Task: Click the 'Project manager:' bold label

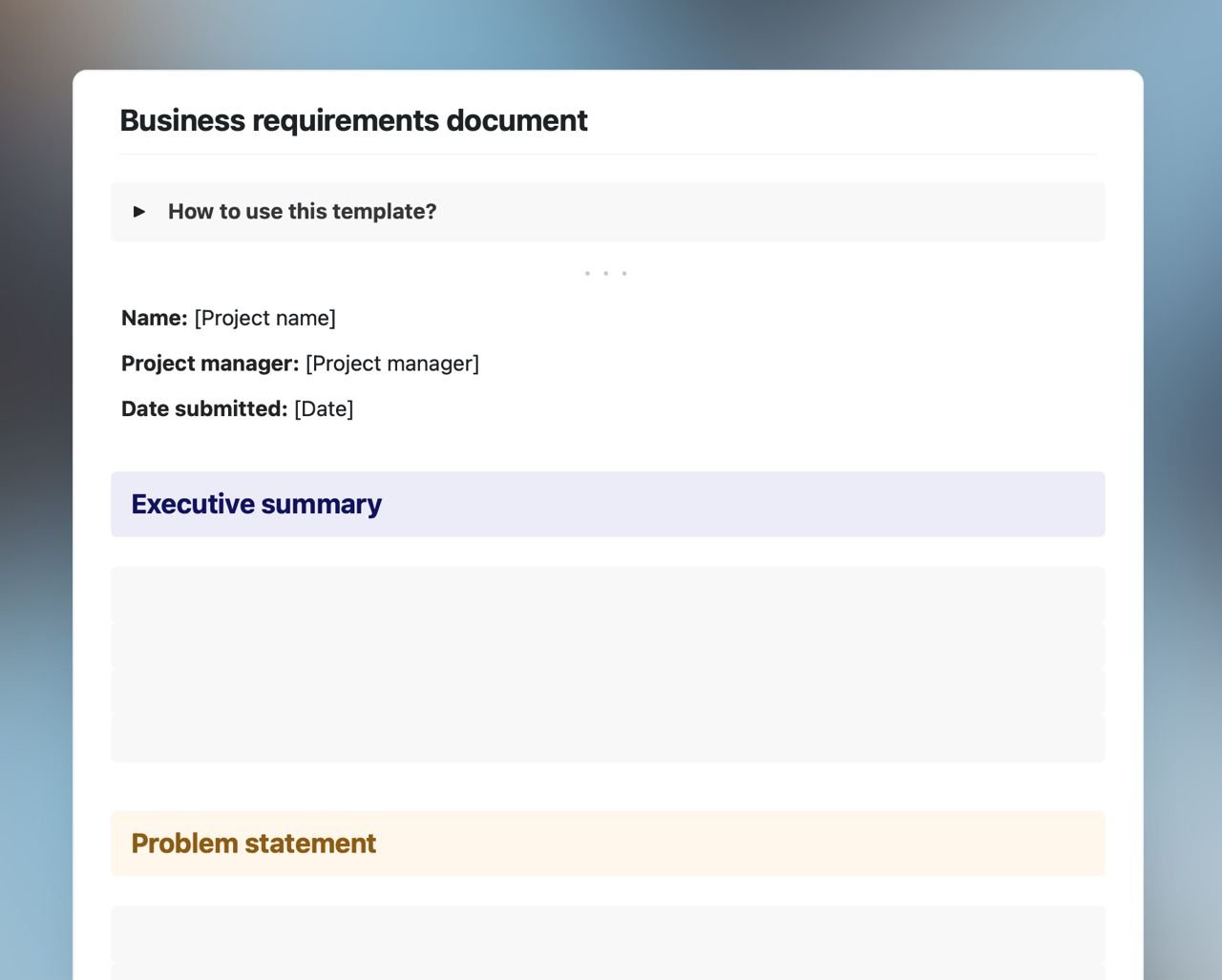Action: pyautogui.click(x=209, y=364)
